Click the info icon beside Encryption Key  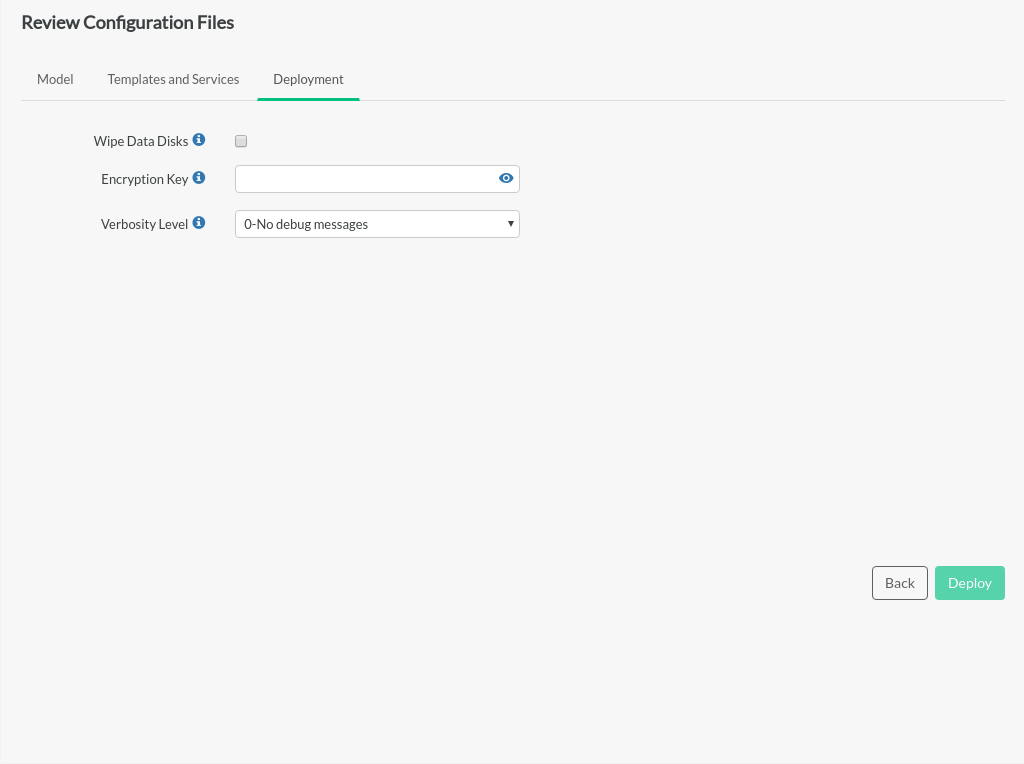click(199, 178)
